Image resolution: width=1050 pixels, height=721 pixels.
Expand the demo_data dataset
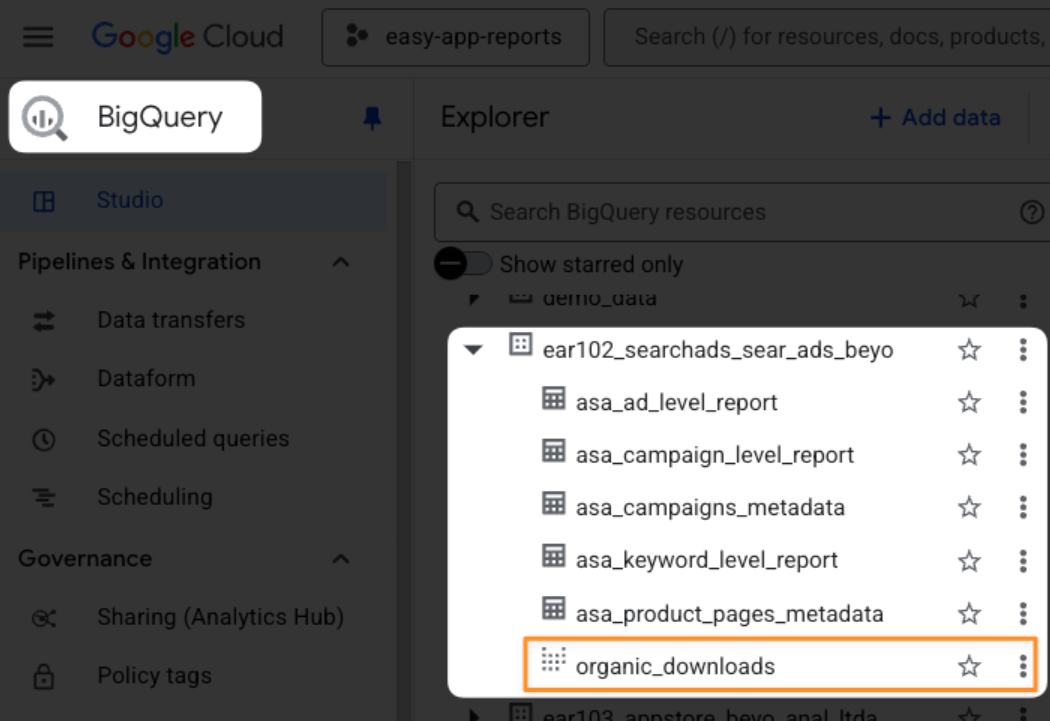tap(474, 299)
